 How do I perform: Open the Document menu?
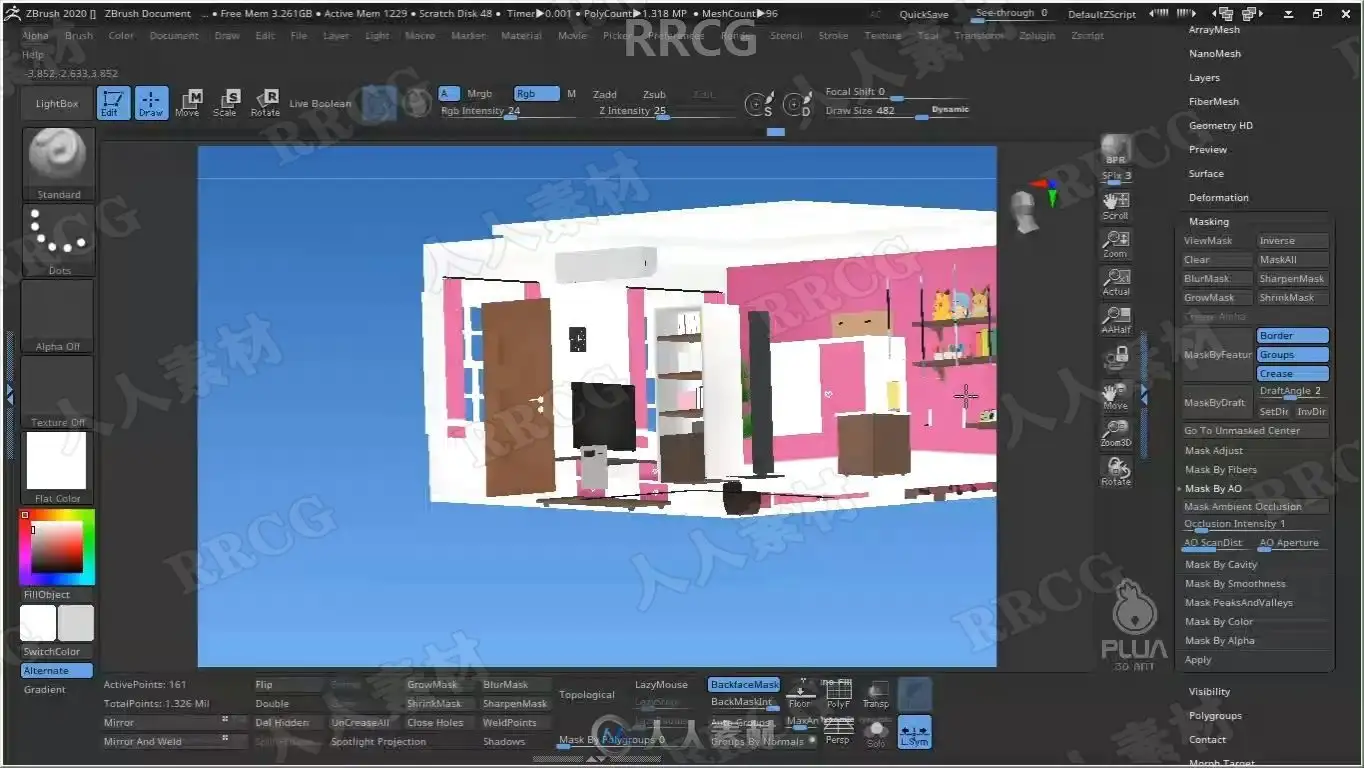174,36
